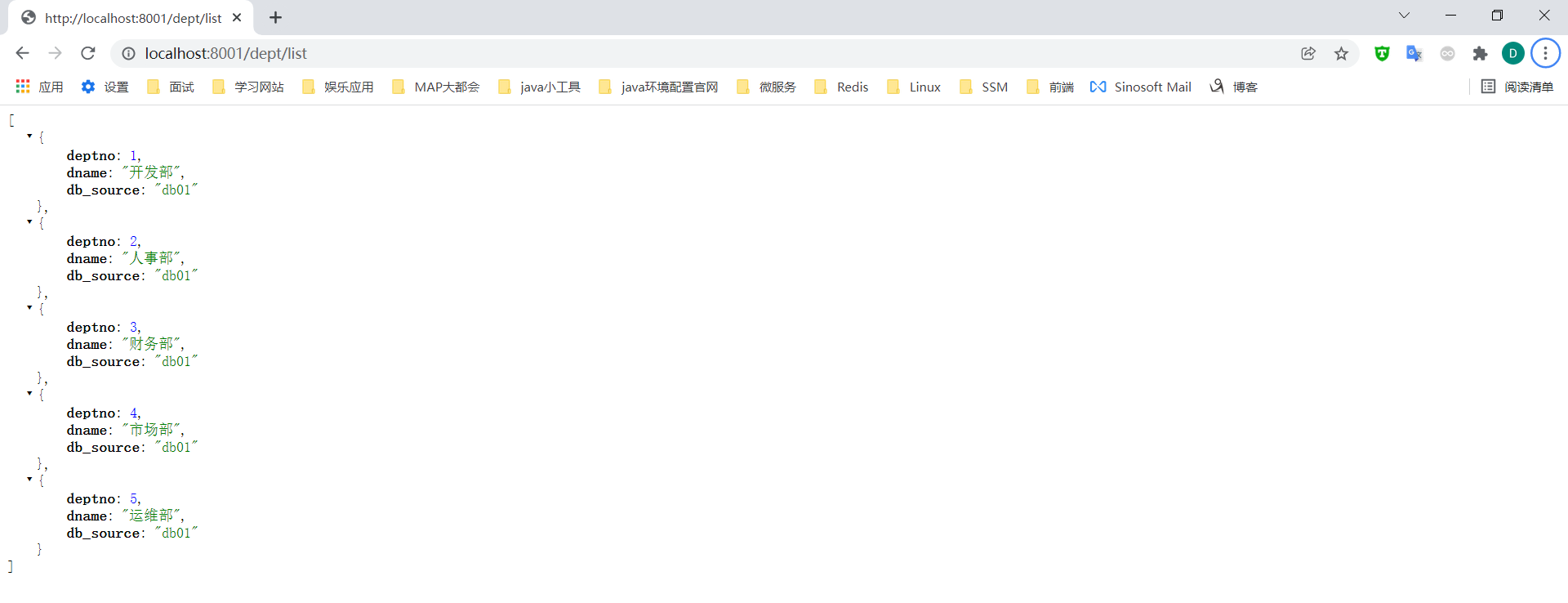Screen dimensions: 1568x603
Task: Open the Redis bookmark folder
Action: click(842, 87)
